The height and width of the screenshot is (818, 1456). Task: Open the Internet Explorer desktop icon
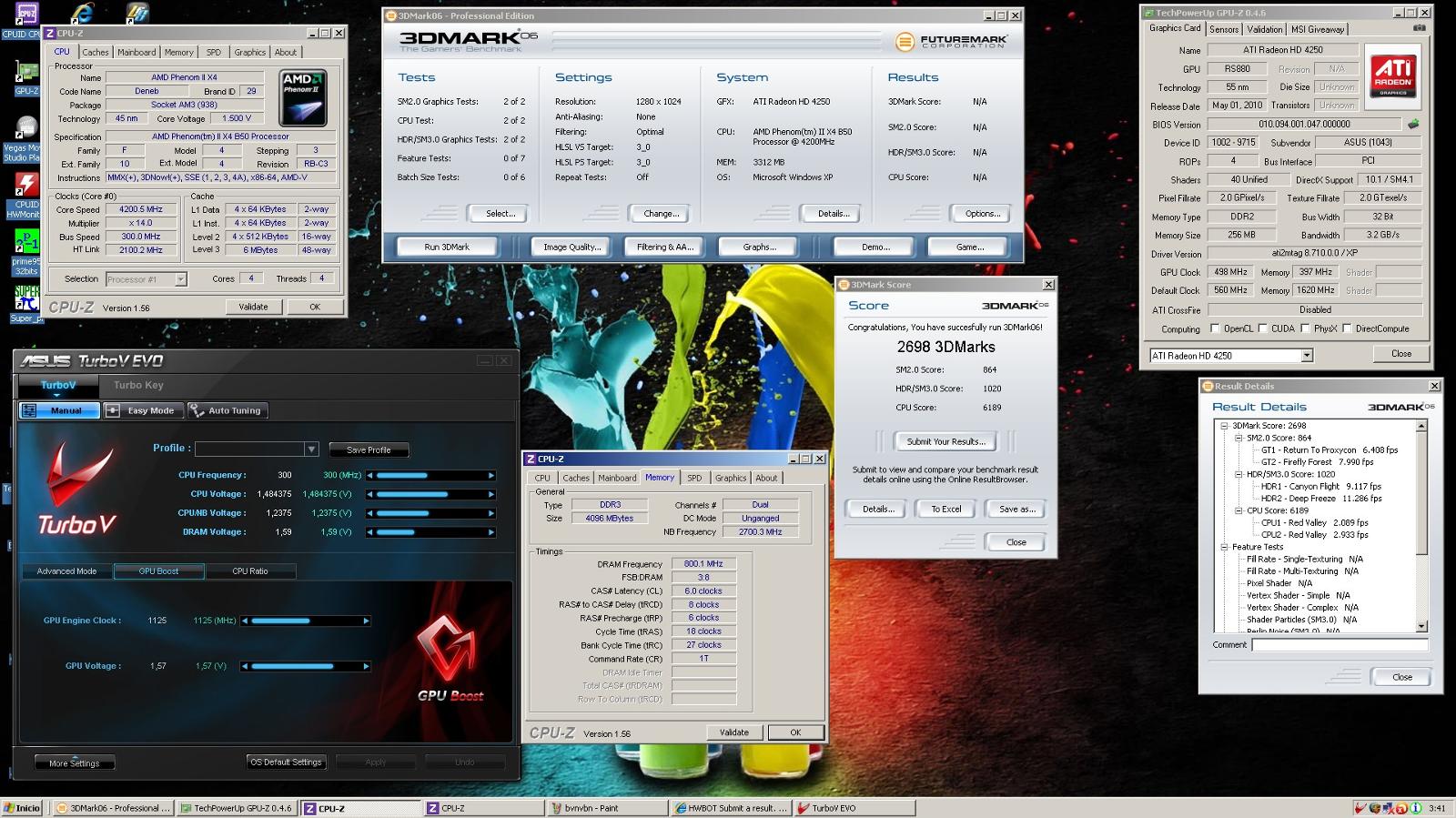[83, 12]
